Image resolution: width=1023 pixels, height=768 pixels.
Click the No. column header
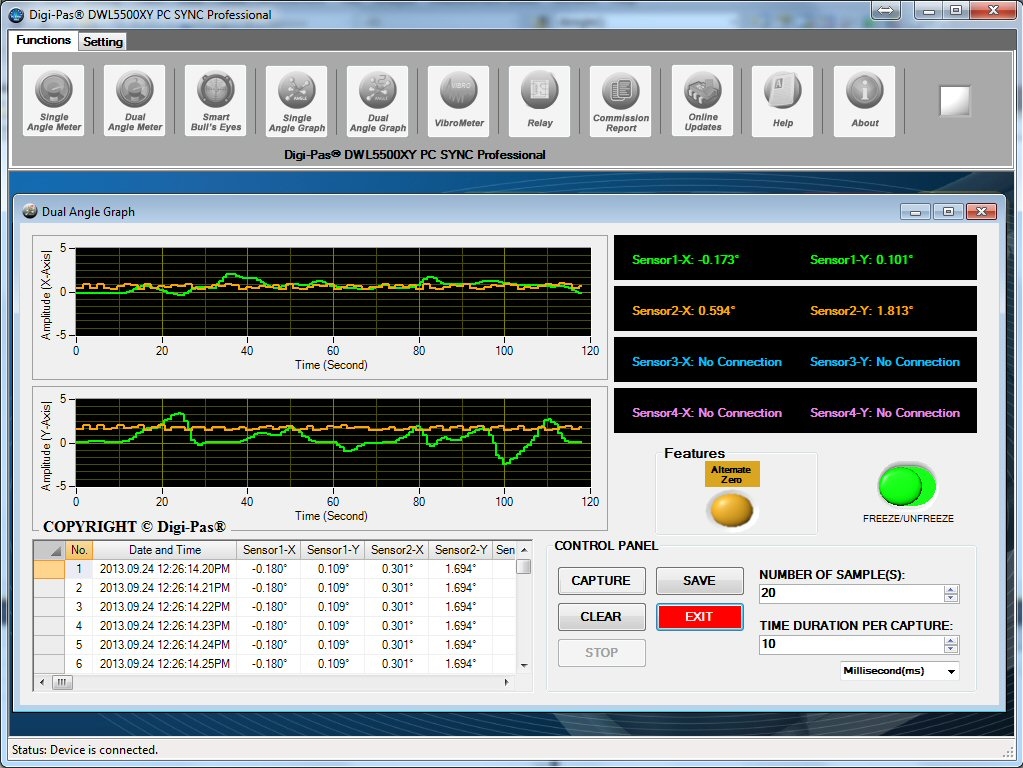point(79,550)
